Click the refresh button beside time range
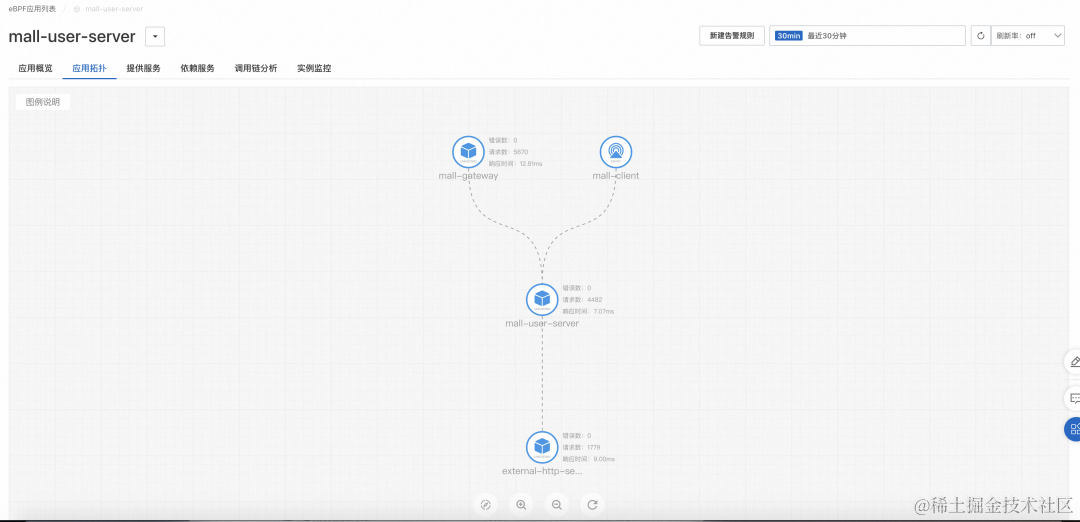 click(x=980, y=36)
